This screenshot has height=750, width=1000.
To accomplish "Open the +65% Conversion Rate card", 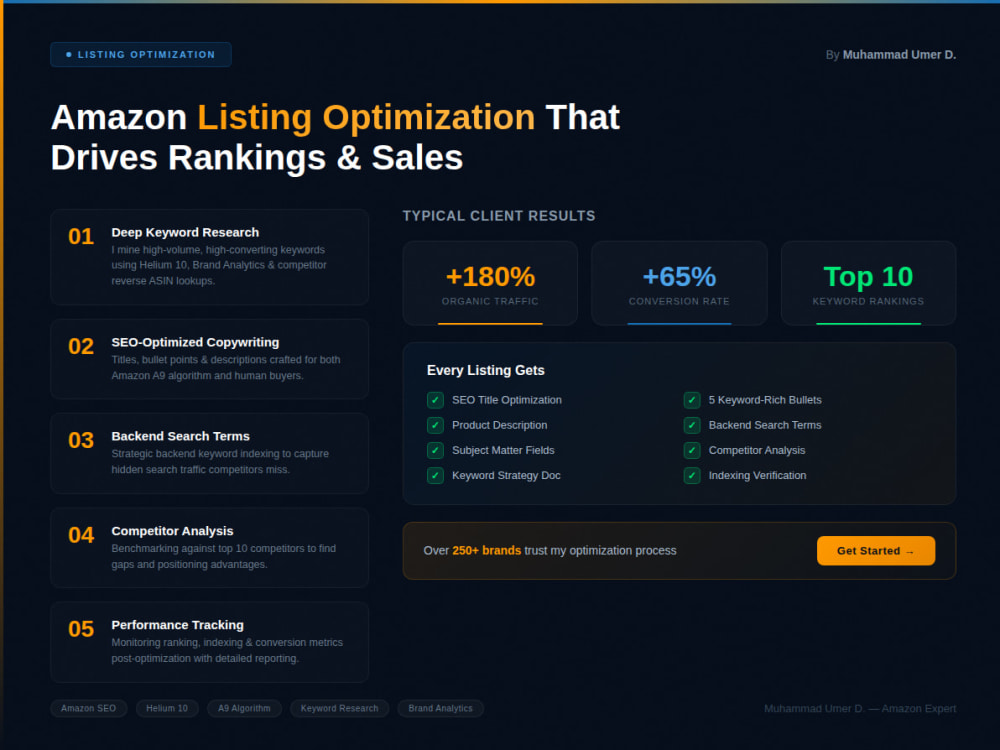I will tap(679, 283).
